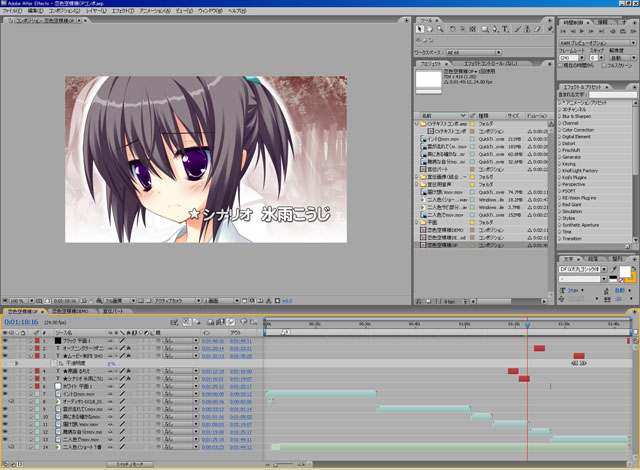Screen dimensions: 640x470
Task: Select the Pan Behind tool
Action: [473, 29]
